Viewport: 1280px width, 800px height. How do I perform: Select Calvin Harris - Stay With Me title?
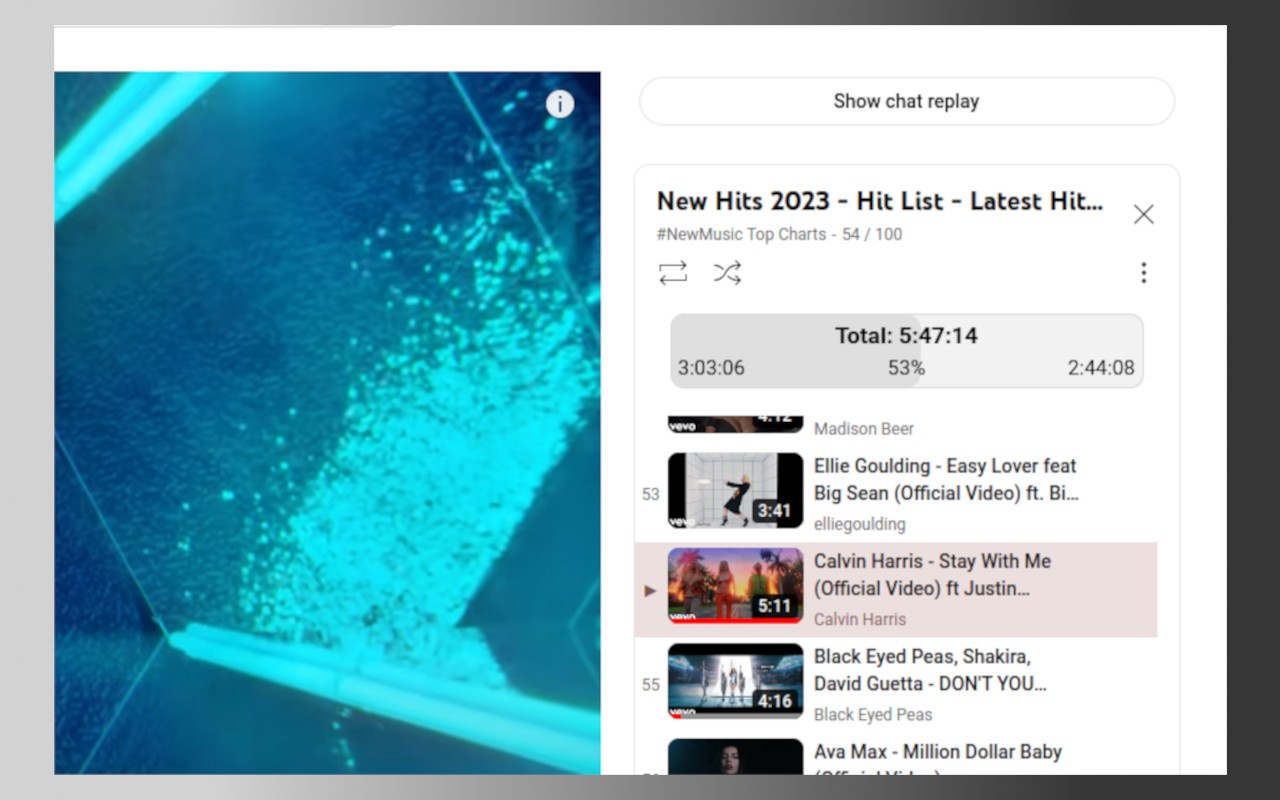[932, 575]
